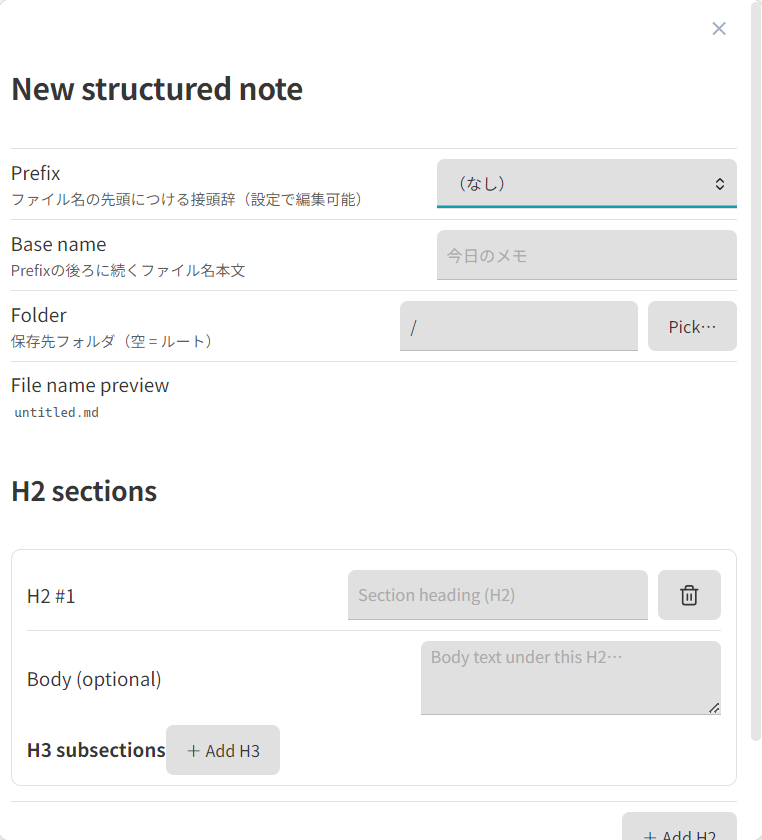Grab the Body textarea resize handle
Image resolution: width=762 pixels, height=840 pixels.
714,708
